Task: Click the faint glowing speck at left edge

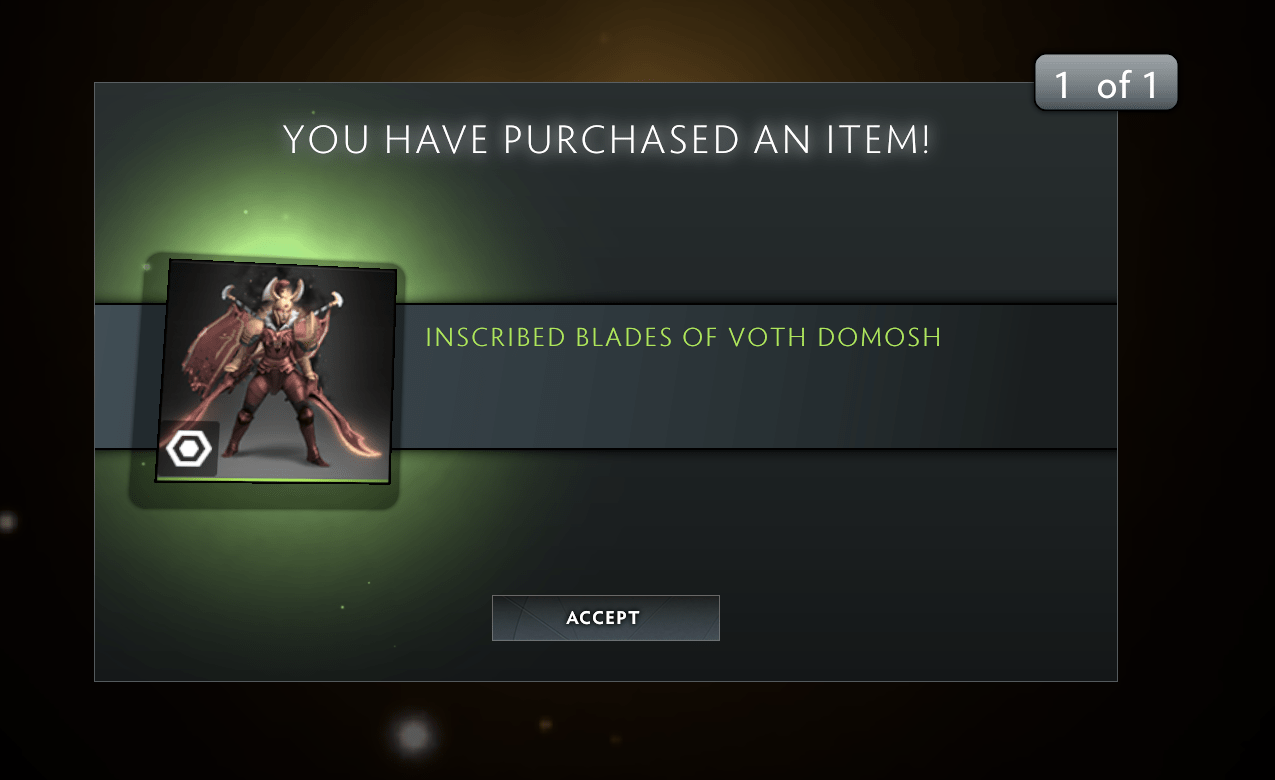Action: pyautogui.click(x=8, y=522)
